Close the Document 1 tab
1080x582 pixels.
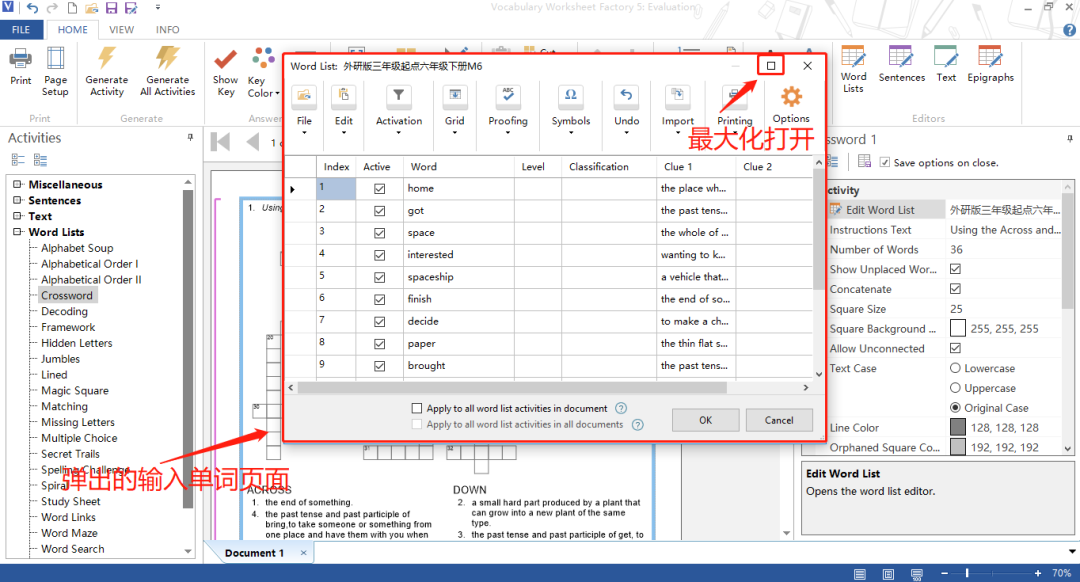[303, 552]
